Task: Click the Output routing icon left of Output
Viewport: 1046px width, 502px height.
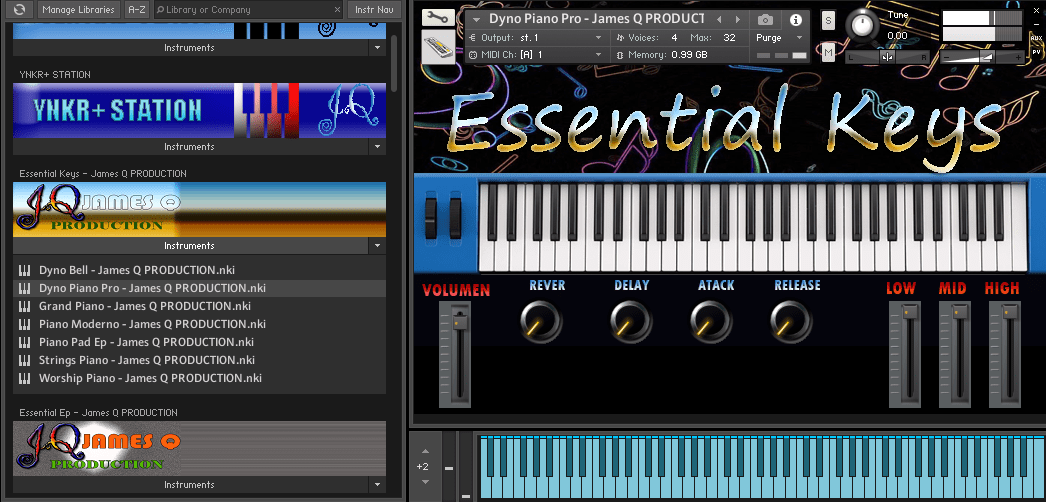Action: click(473, 37)
